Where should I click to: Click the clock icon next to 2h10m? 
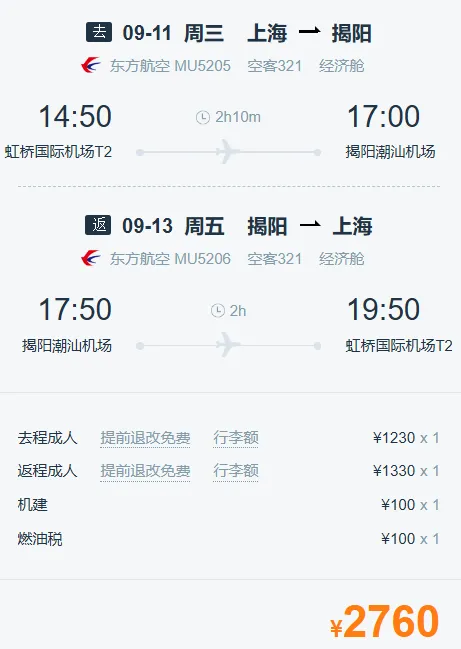pyautogui.click(x=203, y=118)
